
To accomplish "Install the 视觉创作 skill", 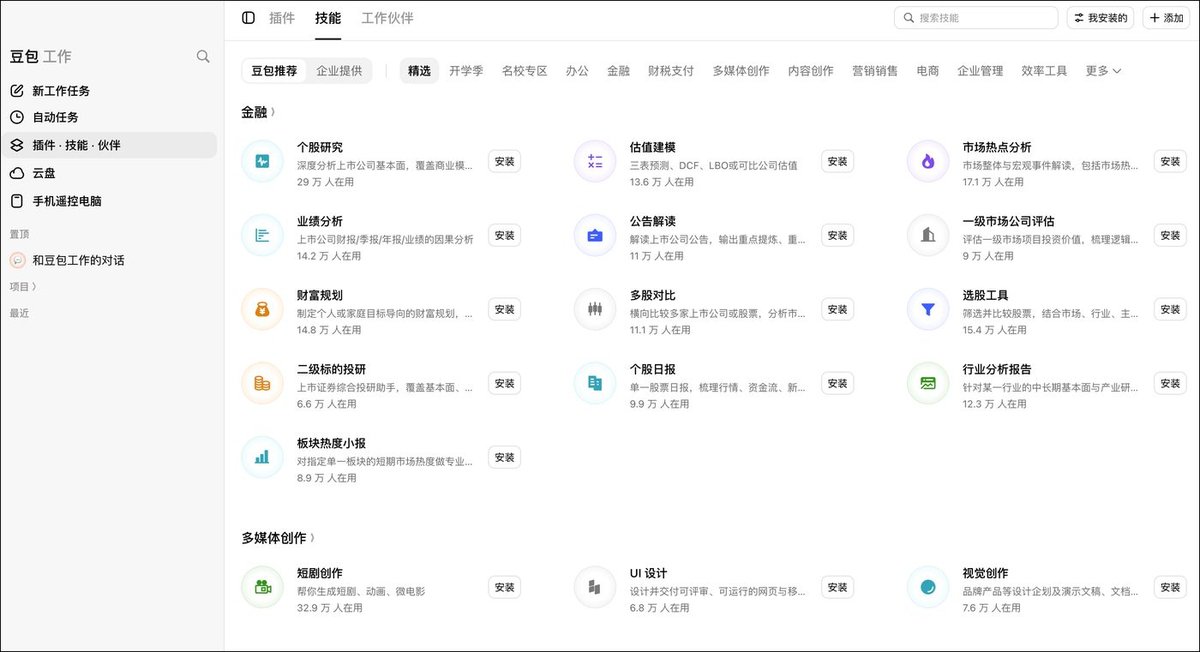I will 1170,587.
